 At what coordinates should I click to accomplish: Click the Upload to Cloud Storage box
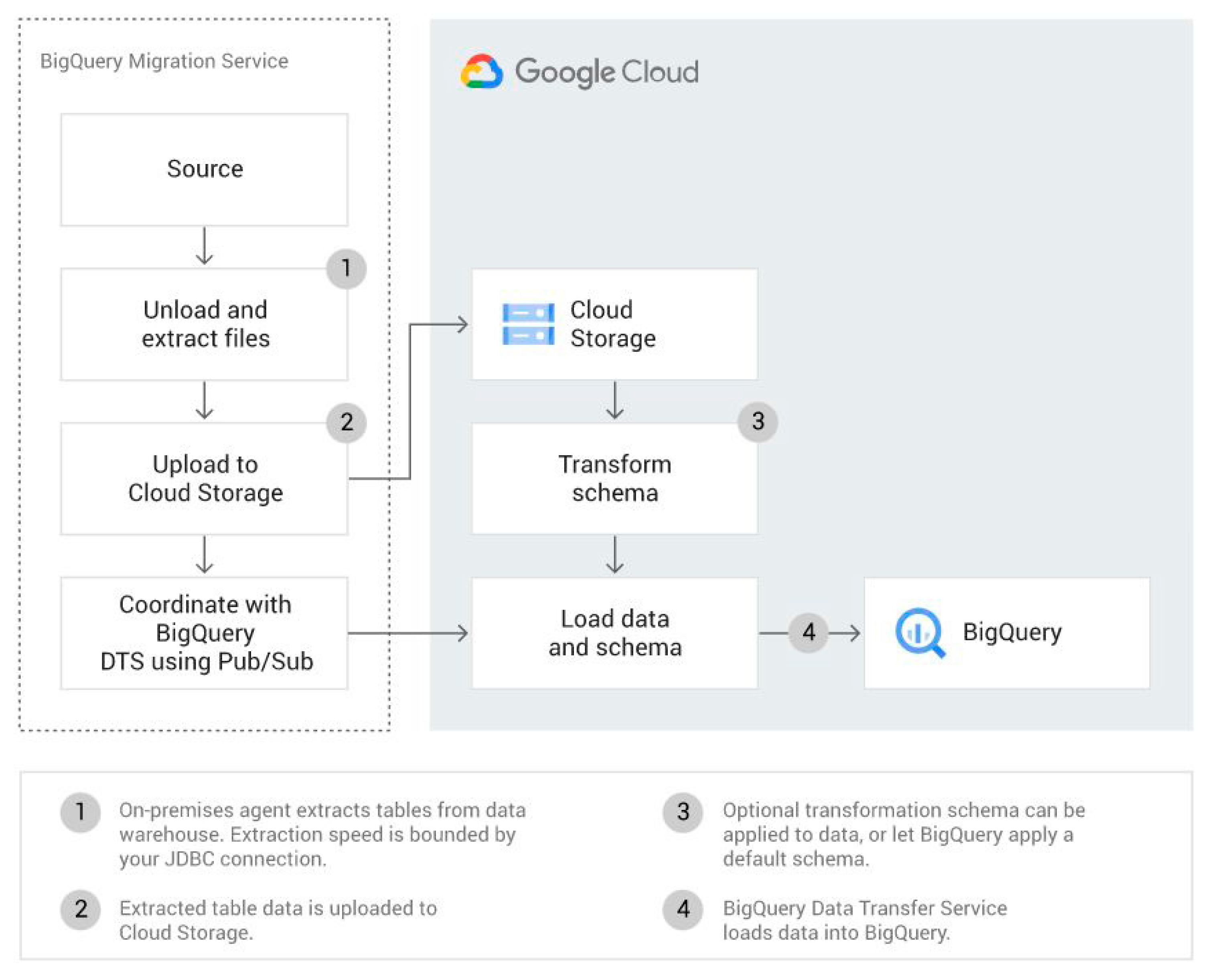(205, 479)
